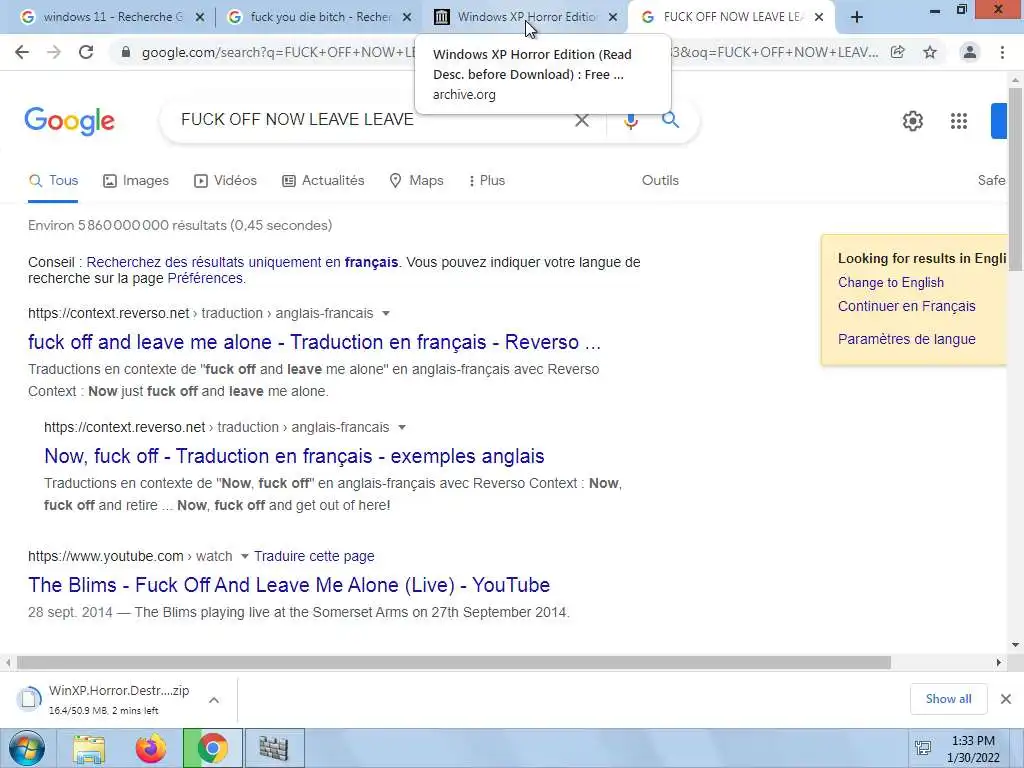The height and width of the screenshot is (768, 1024).
Task: Click taskbar clock showing 1:33 PM
Action: pyautogui.click(x=973, y=749)
